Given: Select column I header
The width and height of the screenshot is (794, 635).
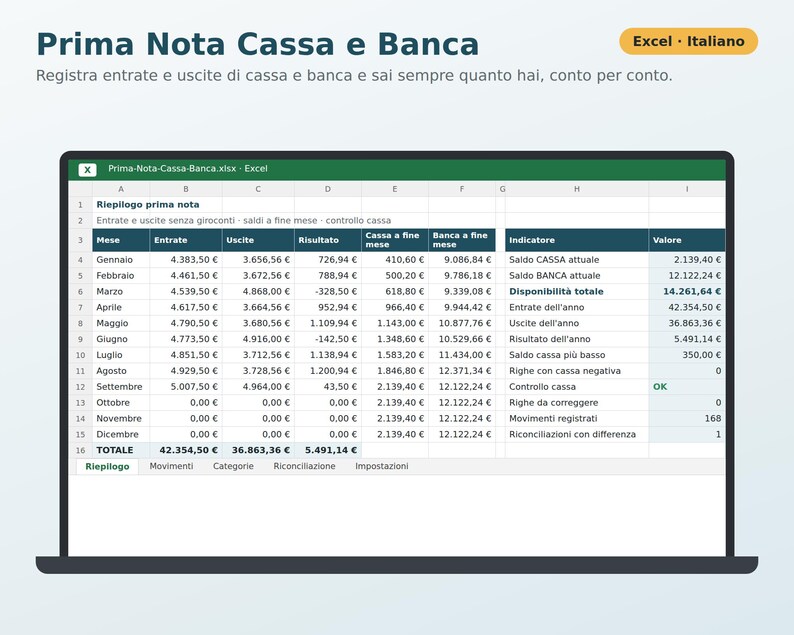Looking at the screenshot, I should pyautogui.click(x=687, y=189).
